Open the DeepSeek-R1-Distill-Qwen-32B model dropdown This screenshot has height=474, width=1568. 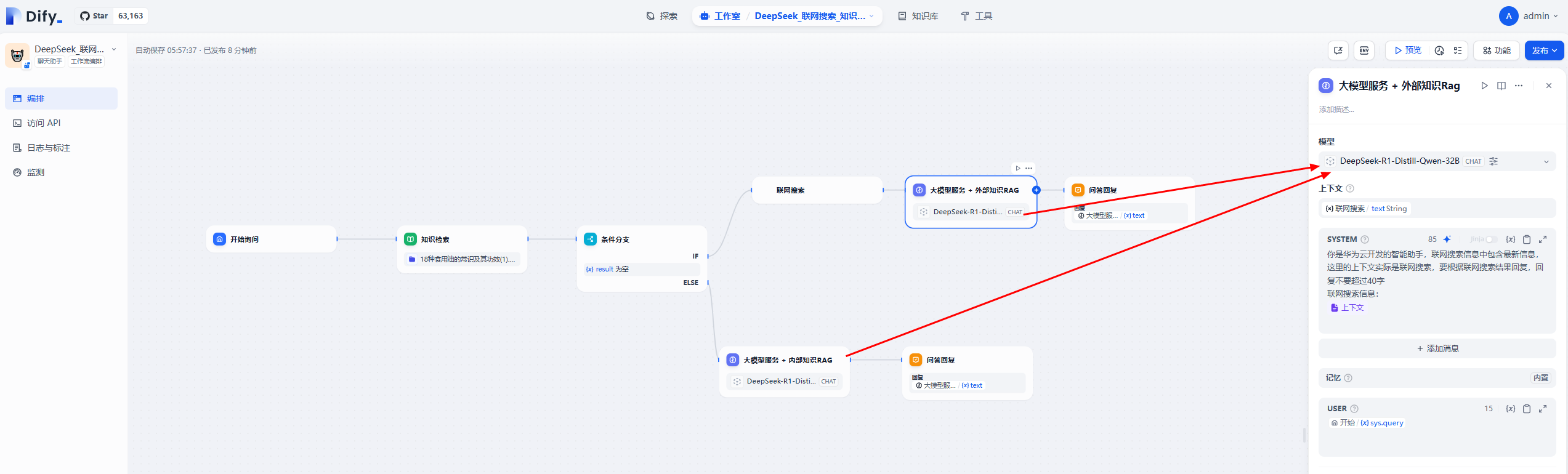click(x=1437, y=161)
